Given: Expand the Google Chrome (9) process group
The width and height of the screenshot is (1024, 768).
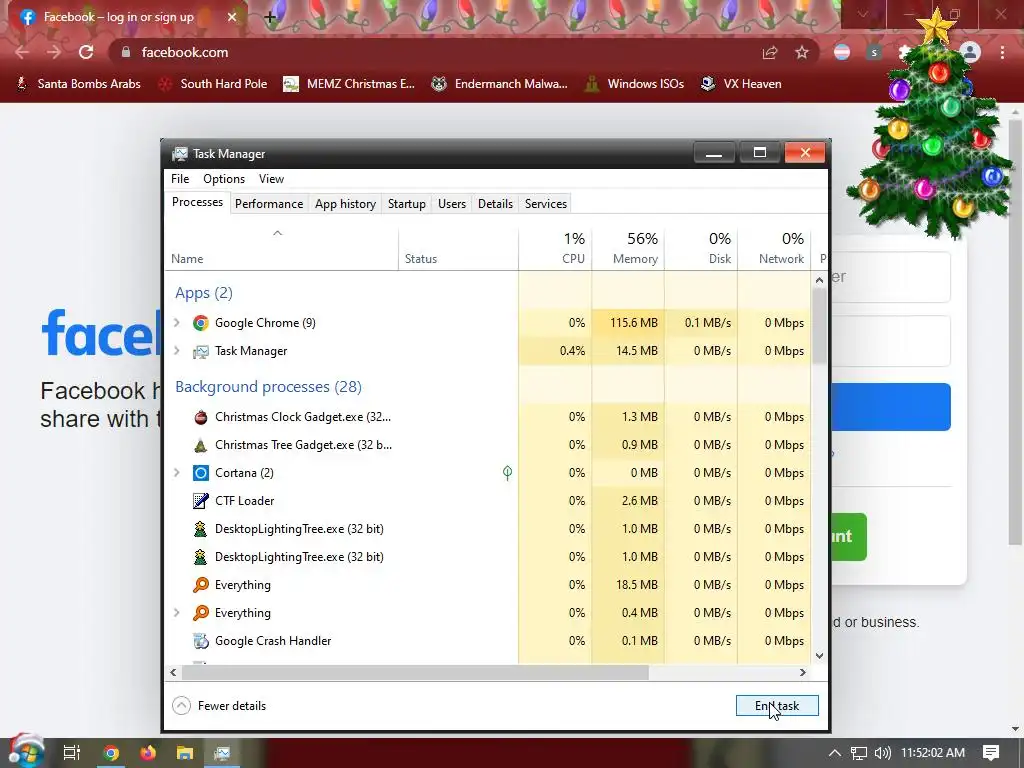Looking at the screenshot, I should [176, 323].
